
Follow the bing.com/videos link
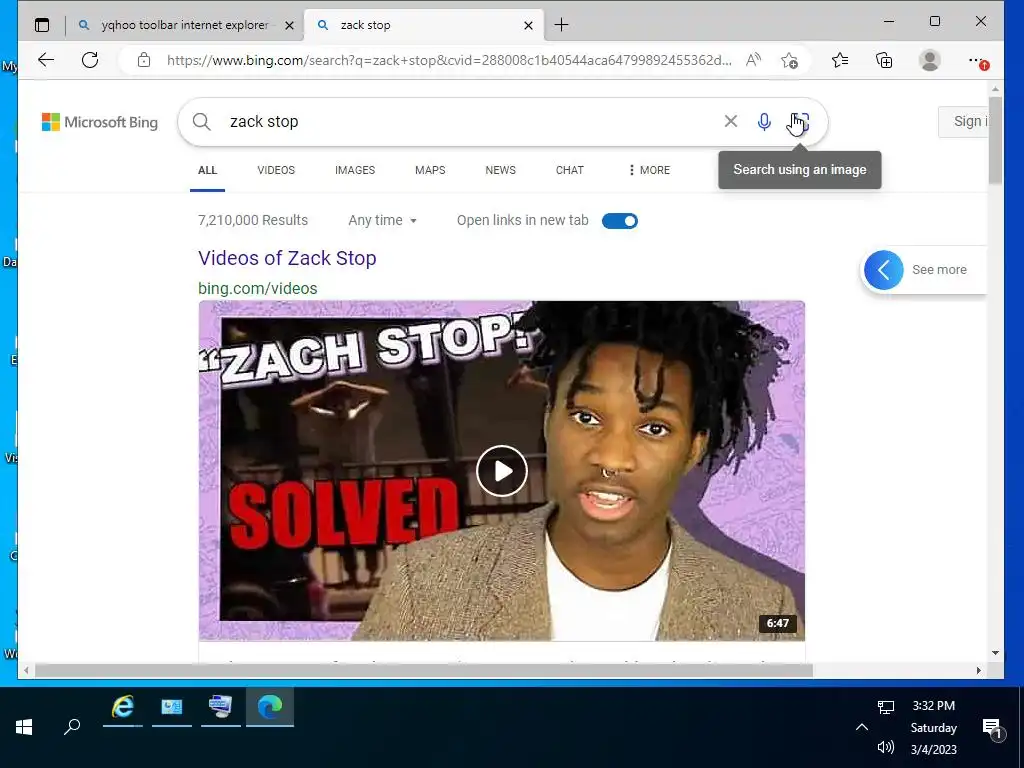click(258, 289)
